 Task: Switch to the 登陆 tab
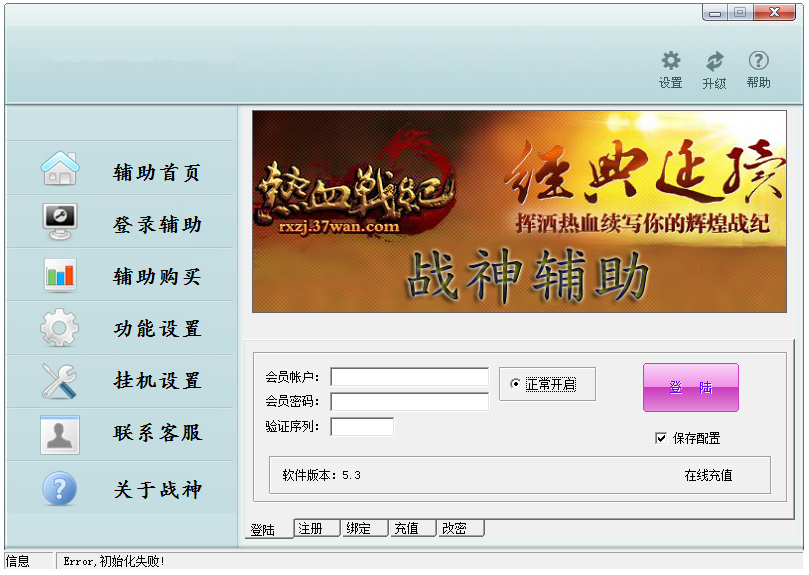pyautogui.click(x=268, y=529)
